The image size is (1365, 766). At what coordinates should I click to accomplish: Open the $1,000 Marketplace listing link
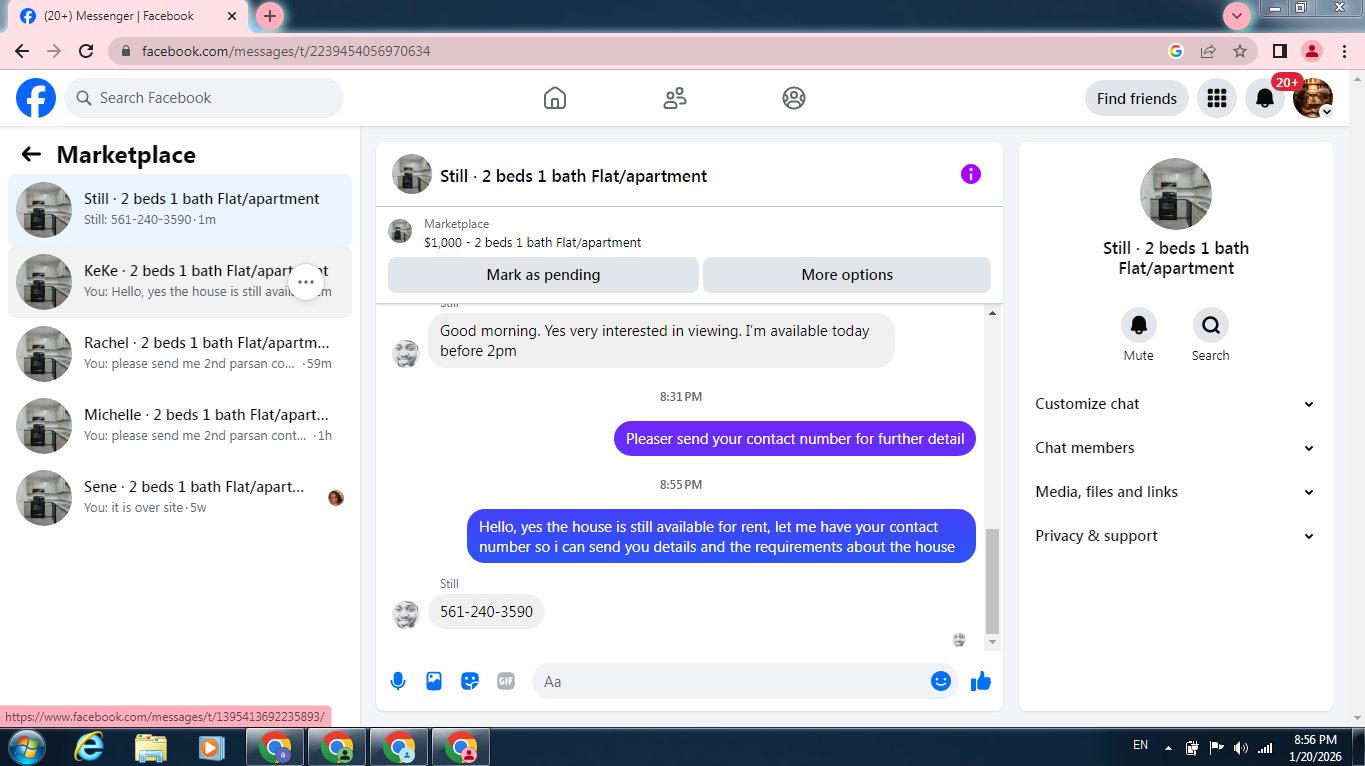pos(533,242)
